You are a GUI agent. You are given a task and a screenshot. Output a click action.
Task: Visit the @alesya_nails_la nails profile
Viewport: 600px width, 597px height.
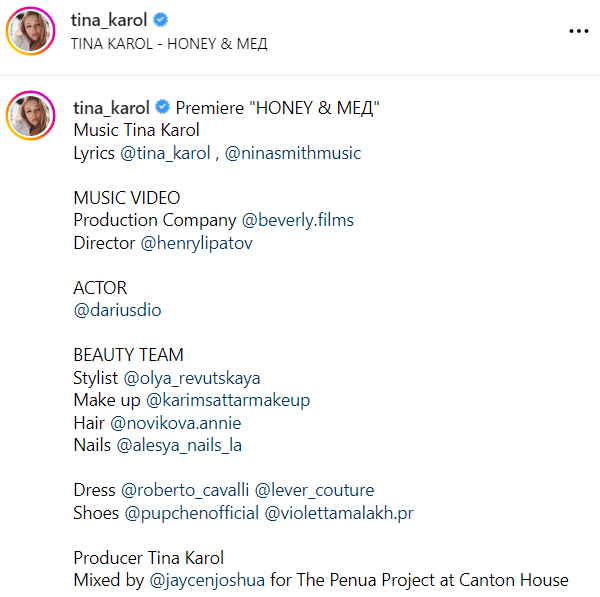pos(179,445)
